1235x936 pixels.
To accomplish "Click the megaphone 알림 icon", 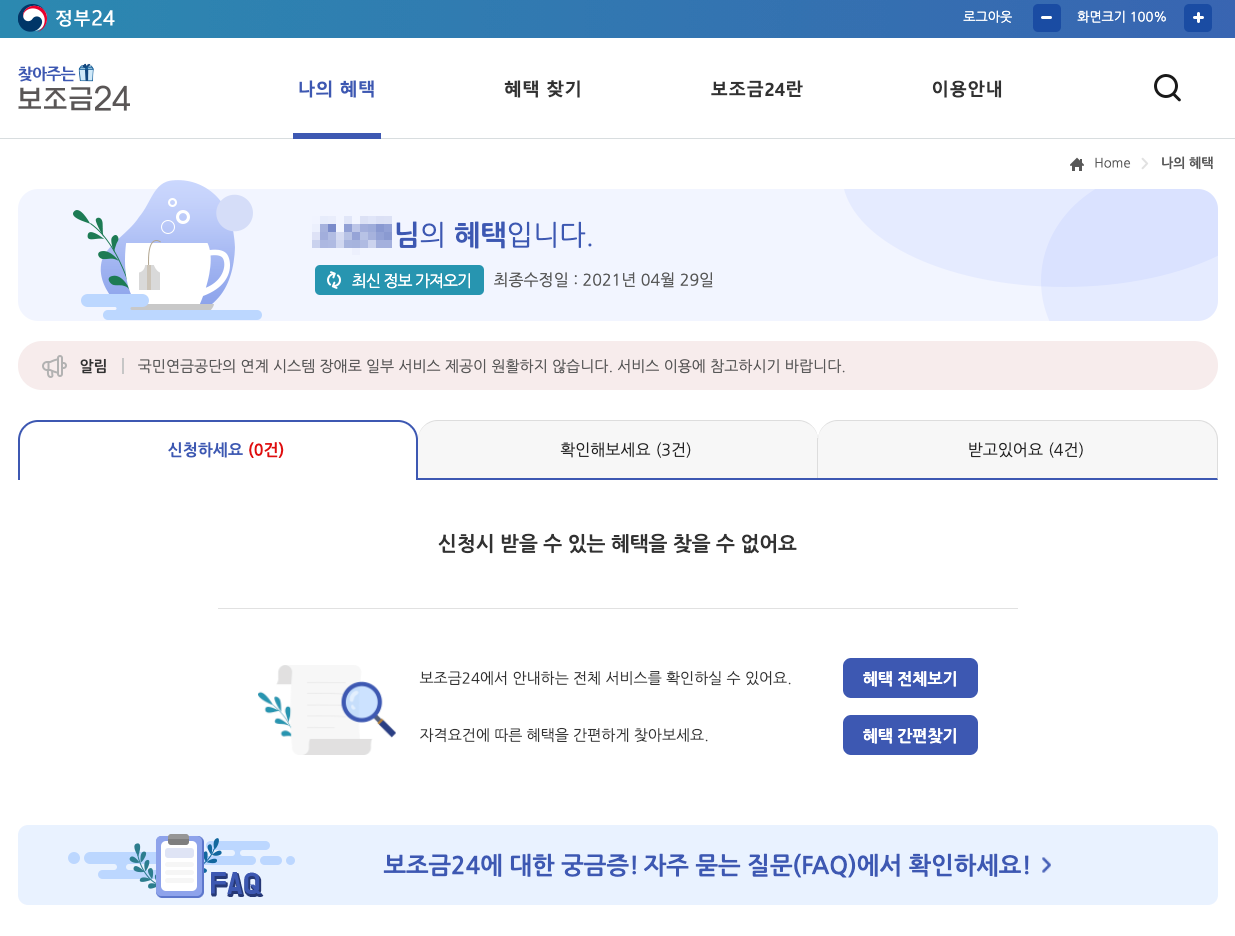I will point(54,366).
